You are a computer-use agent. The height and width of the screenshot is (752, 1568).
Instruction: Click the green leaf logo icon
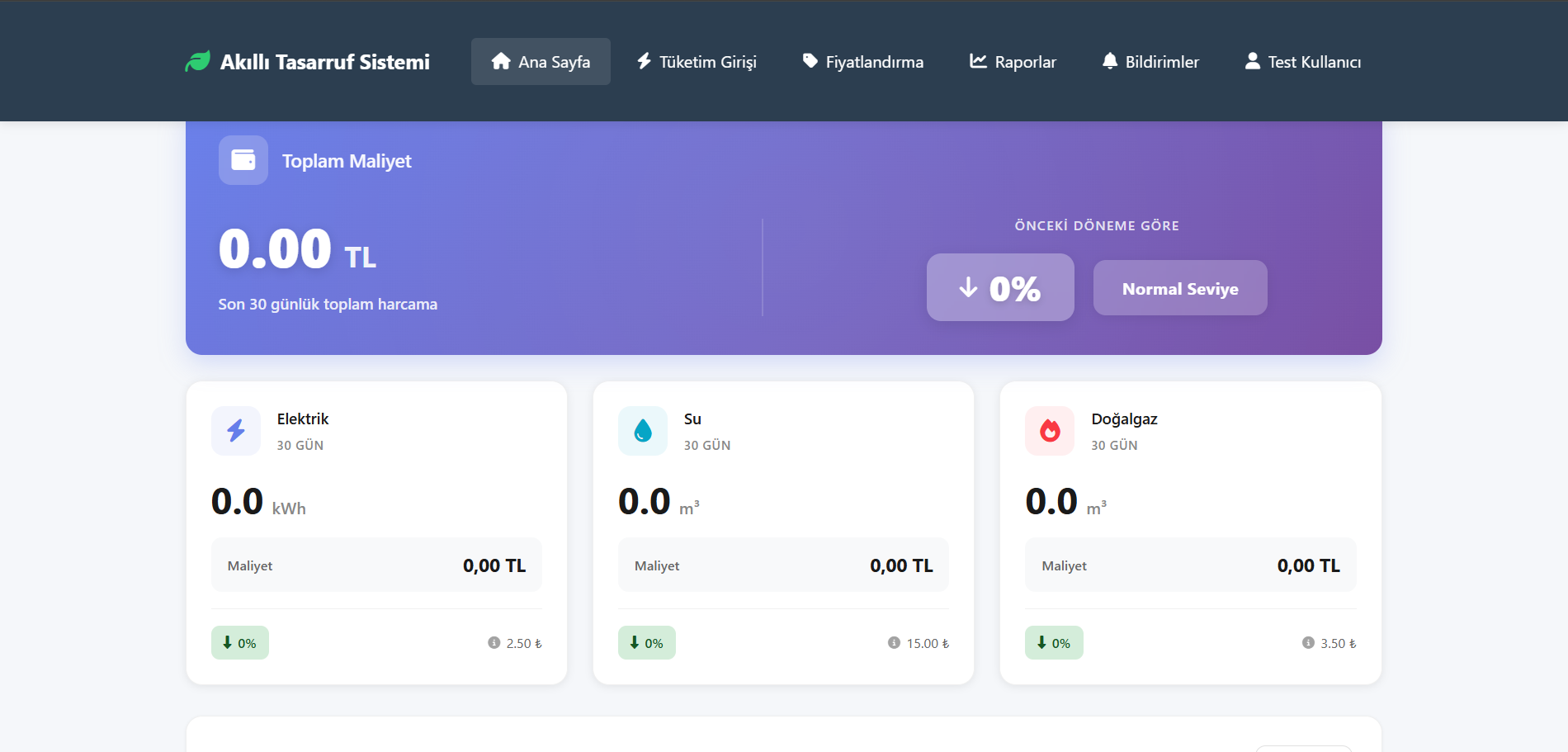click(198, 62)
